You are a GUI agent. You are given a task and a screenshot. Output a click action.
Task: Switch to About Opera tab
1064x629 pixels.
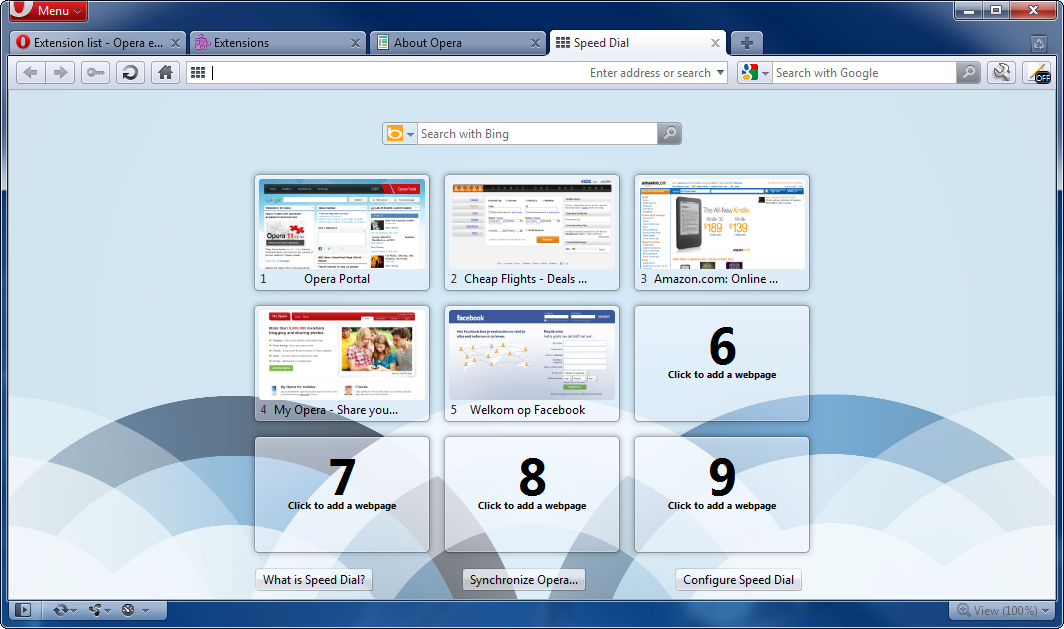coord(457,43)
